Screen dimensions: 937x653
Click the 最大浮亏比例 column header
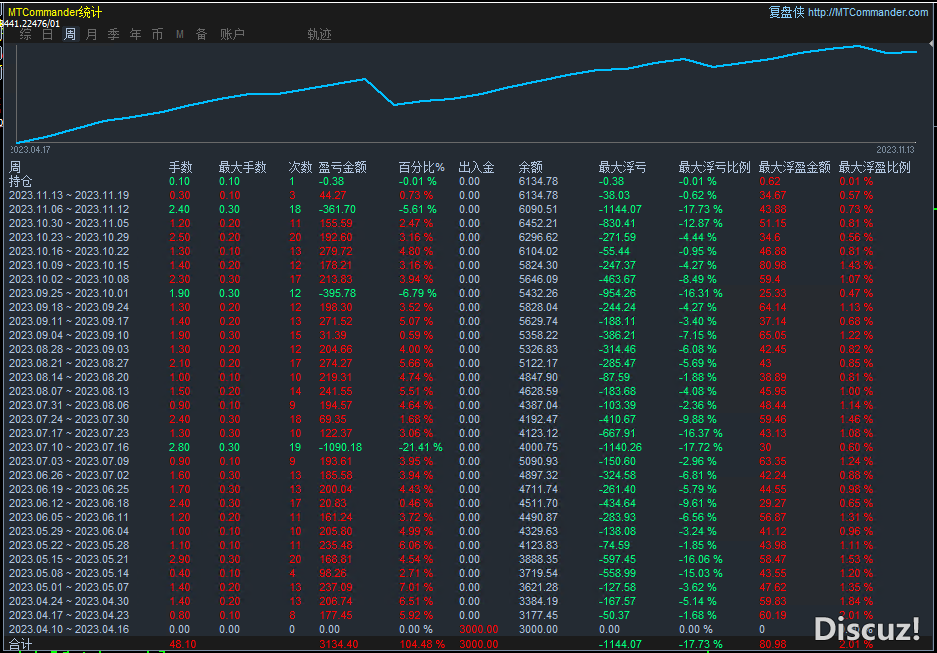714,167
